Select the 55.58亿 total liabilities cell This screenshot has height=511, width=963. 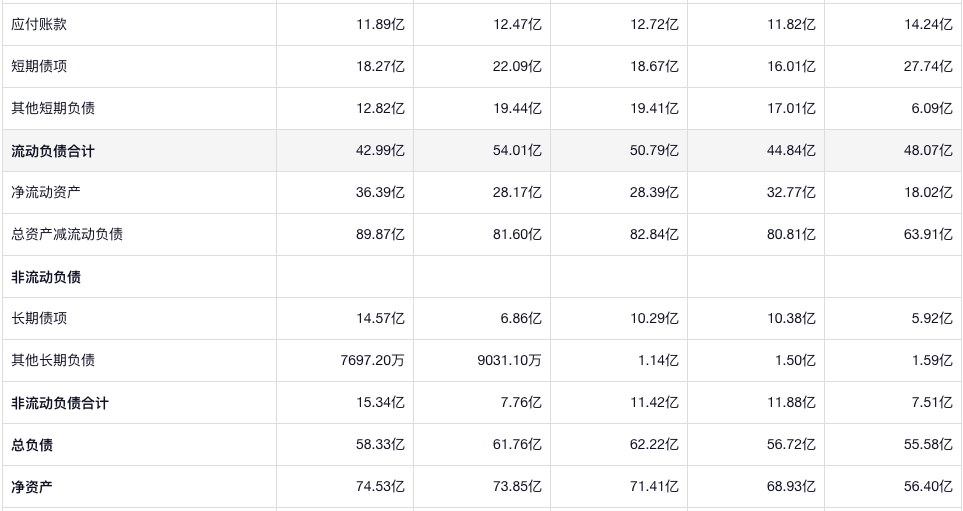tap(928, 444)
